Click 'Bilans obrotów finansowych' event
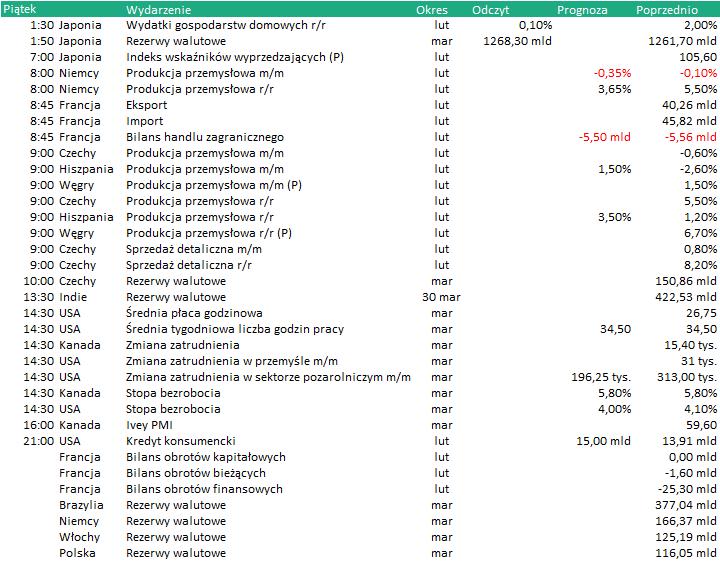 click(x=204, y=489)
